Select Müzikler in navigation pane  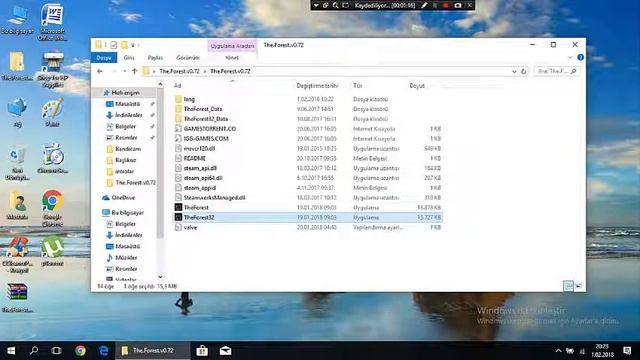coord(126,258)
